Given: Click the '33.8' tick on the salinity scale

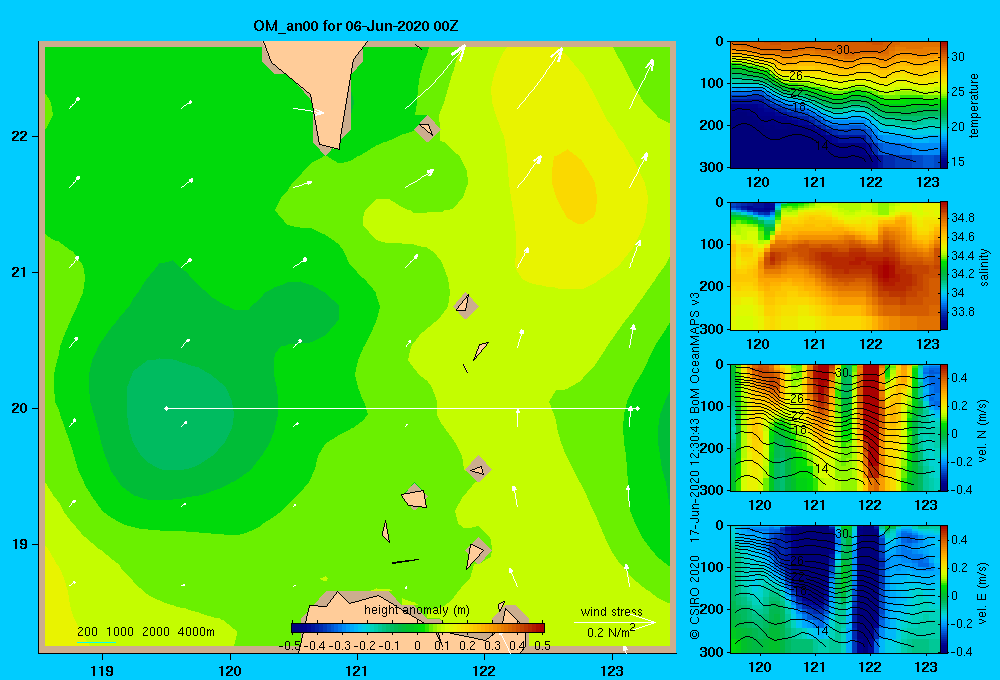Looking at the screenshot, I should click(x=962, y=312).
